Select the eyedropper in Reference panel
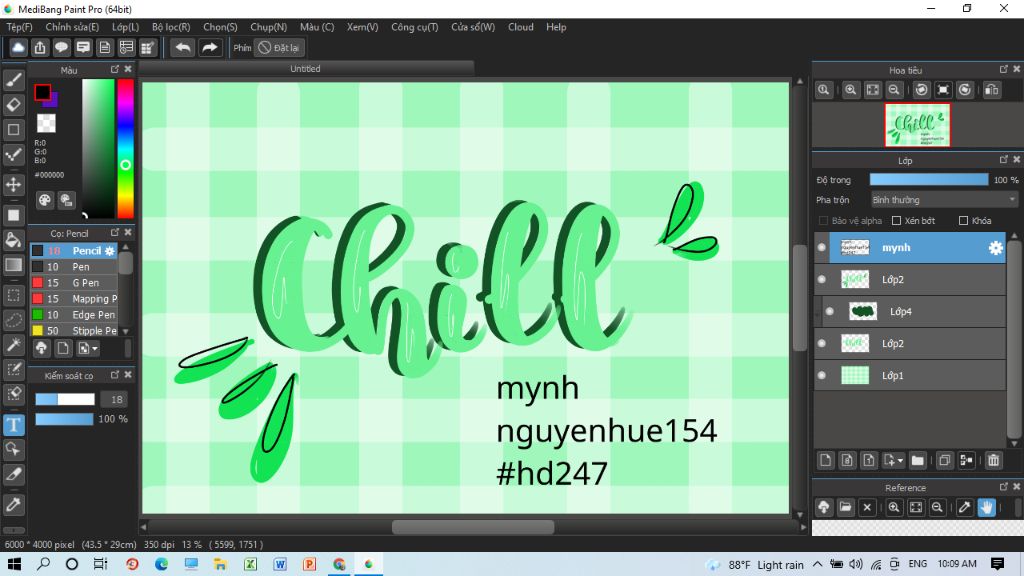This screenshot has height=576, width=1024. (965, 507)
